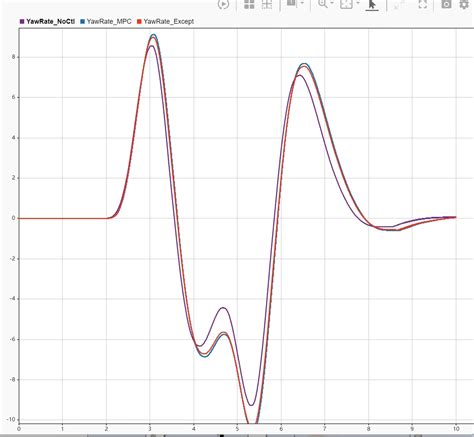Open the zoom mode dropdown arrow
This screenshot has width=474, height=437.
(x=332, y=3)
